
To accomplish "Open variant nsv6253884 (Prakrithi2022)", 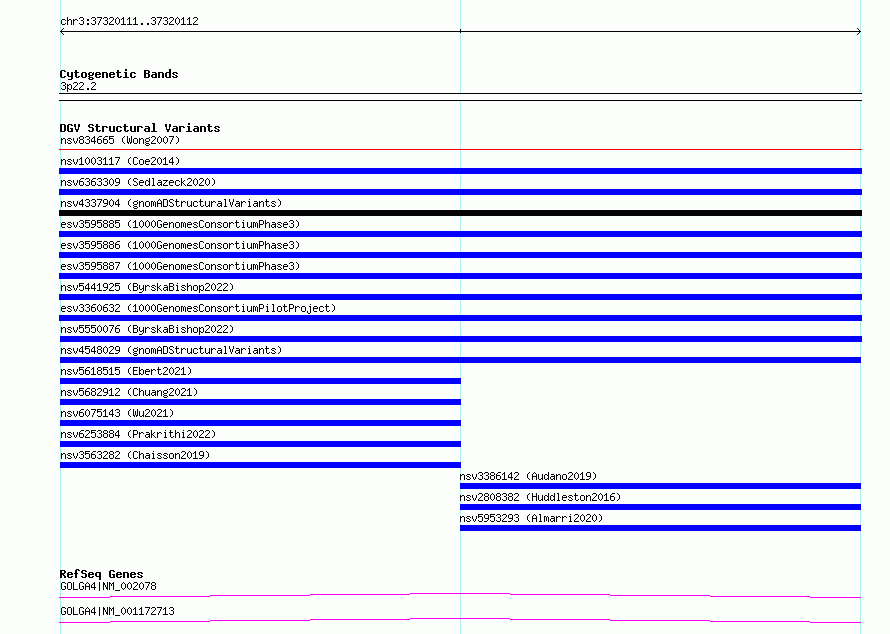I will point(138,434).
